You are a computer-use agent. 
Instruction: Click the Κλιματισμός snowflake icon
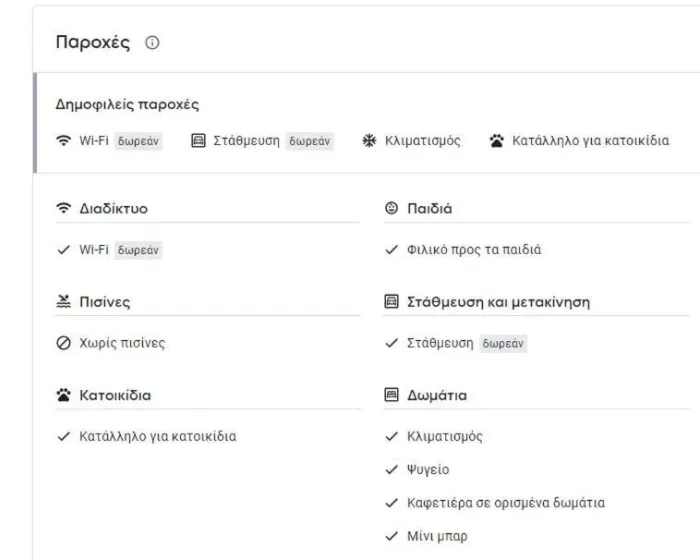(x=369, y=141)
